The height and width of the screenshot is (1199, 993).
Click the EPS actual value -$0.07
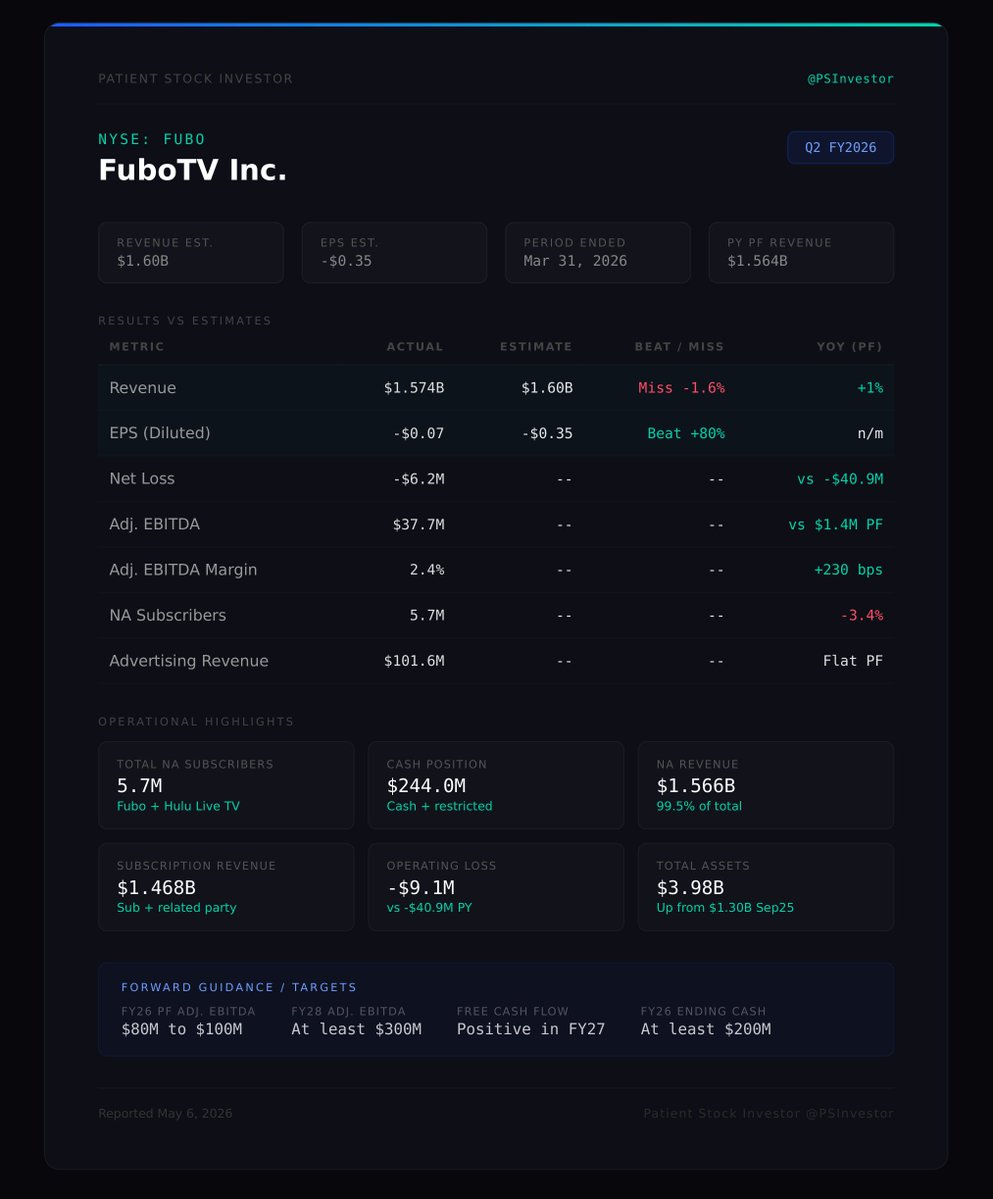[418, 434]
